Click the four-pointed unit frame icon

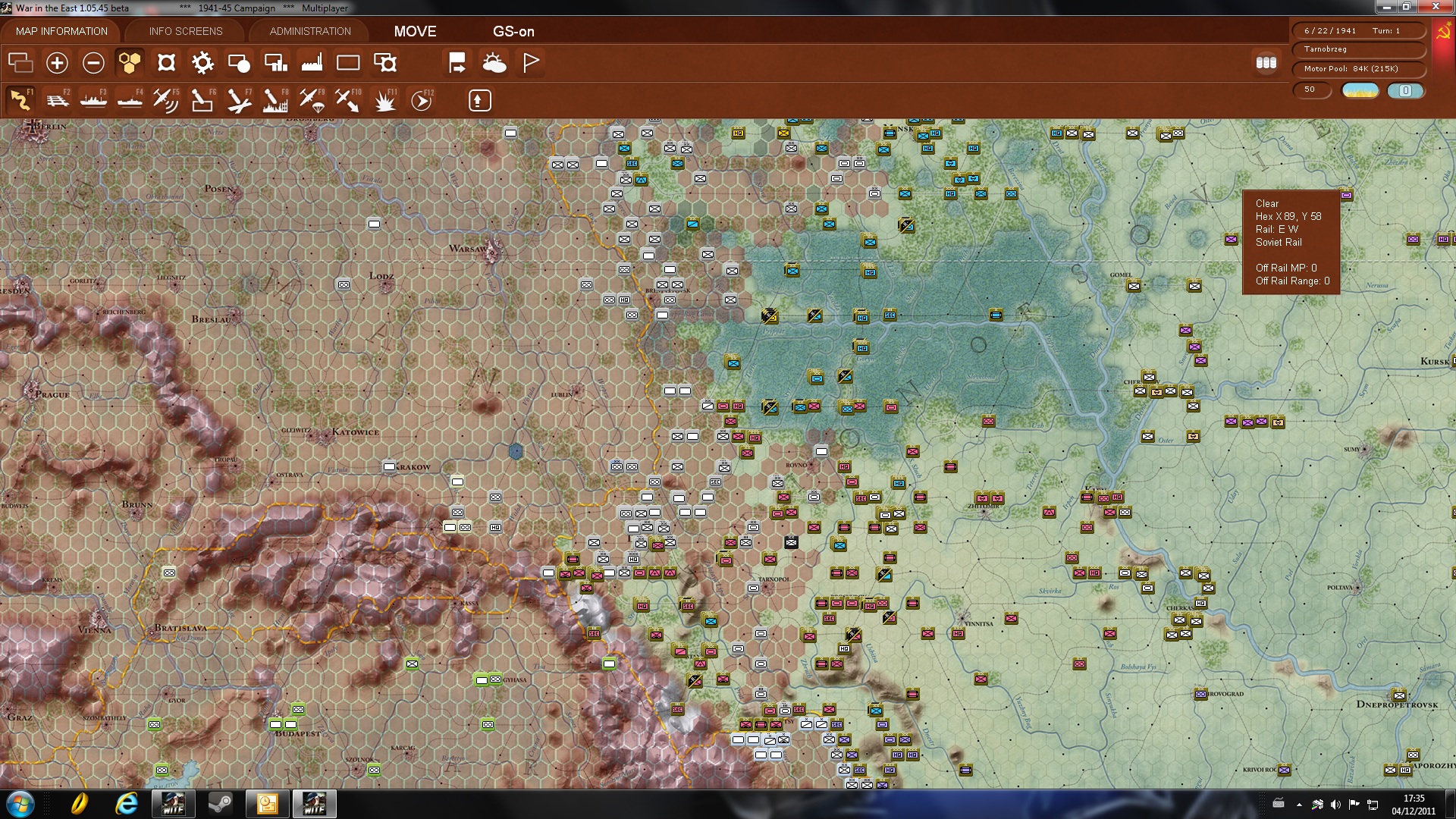166,63
